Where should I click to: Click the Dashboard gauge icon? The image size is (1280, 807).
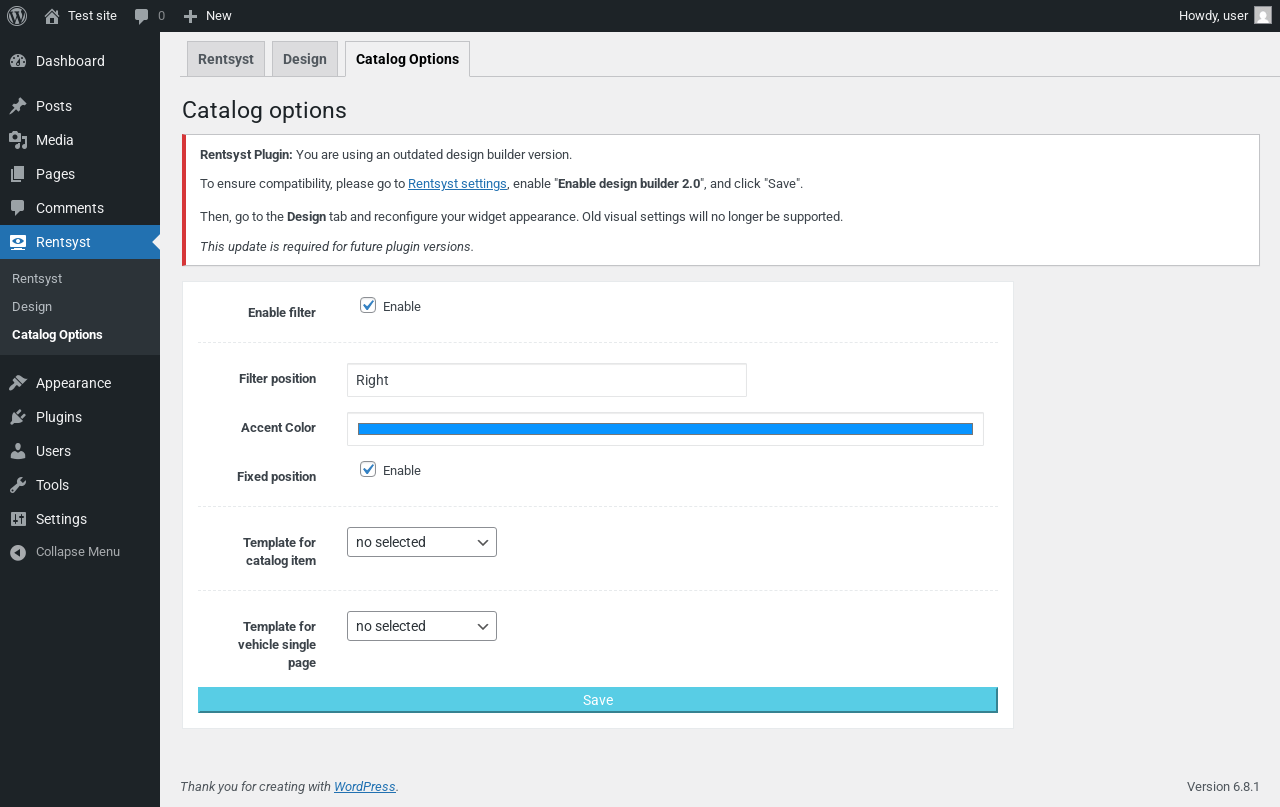click(x=18, y=61)
